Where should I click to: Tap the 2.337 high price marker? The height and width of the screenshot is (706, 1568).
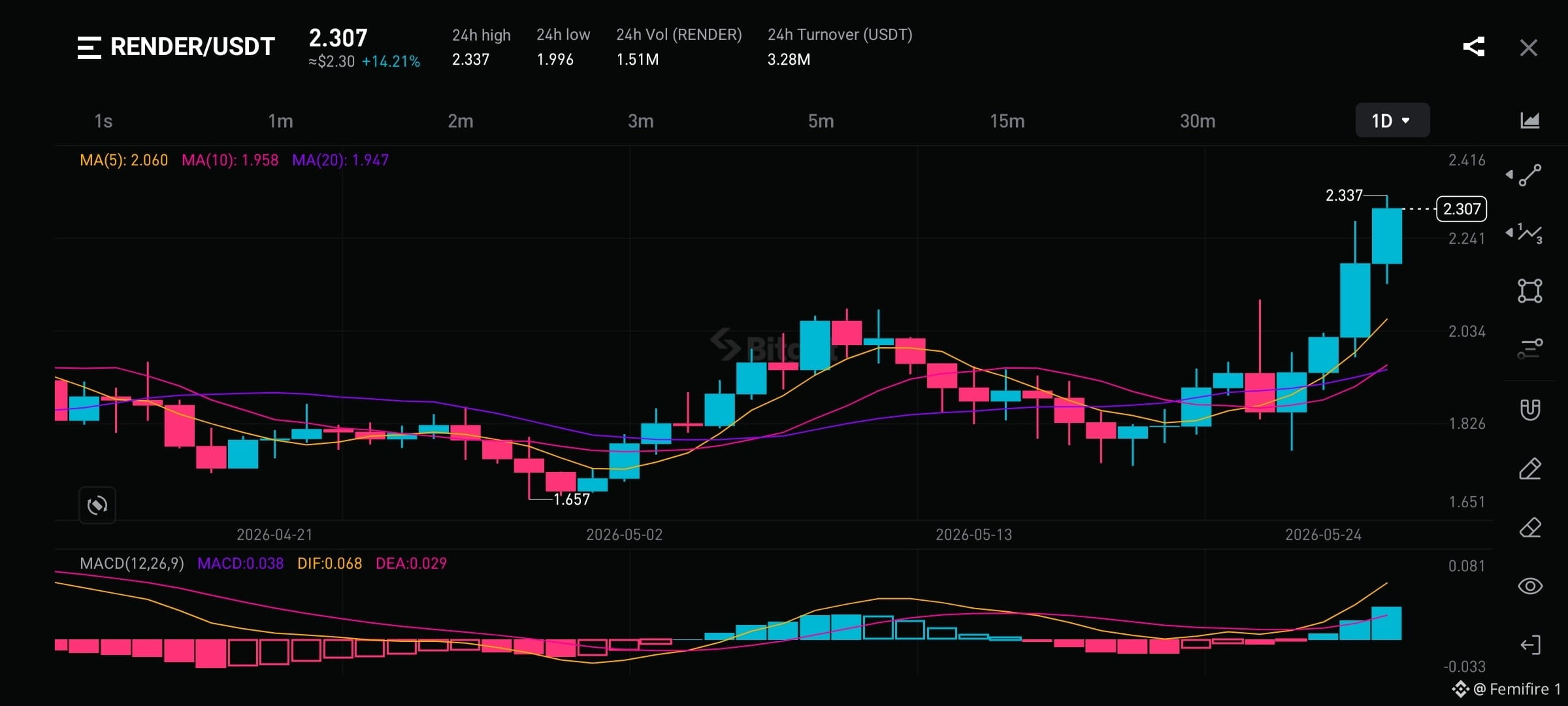click(x=1344, y=195)
